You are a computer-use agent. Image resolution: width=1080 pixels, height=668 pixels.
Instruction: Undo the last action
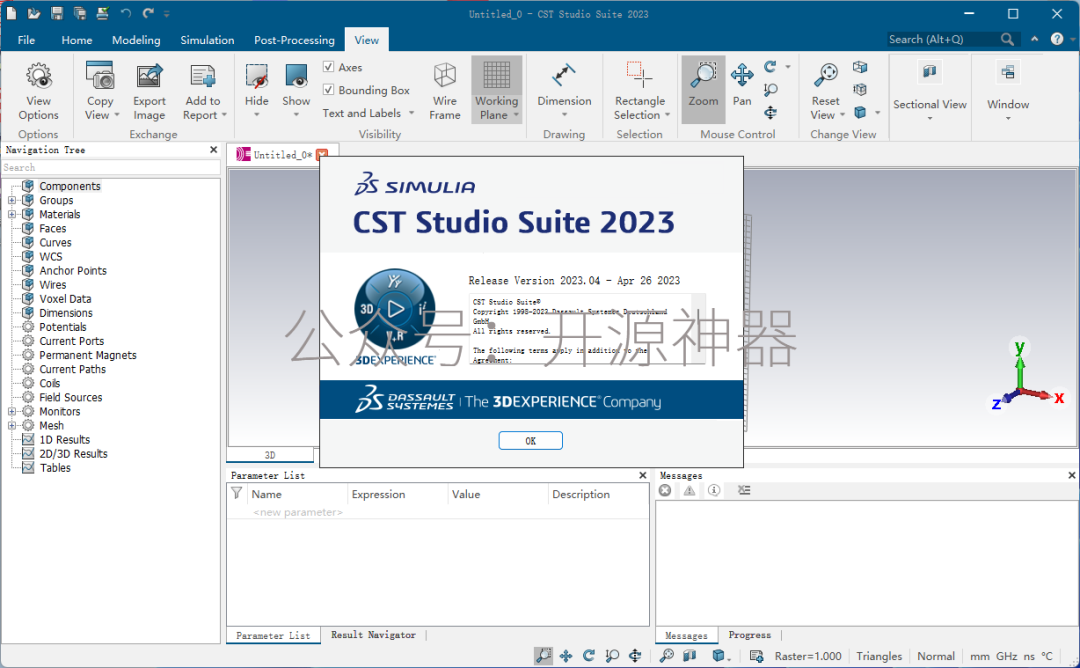click(125, 13)
